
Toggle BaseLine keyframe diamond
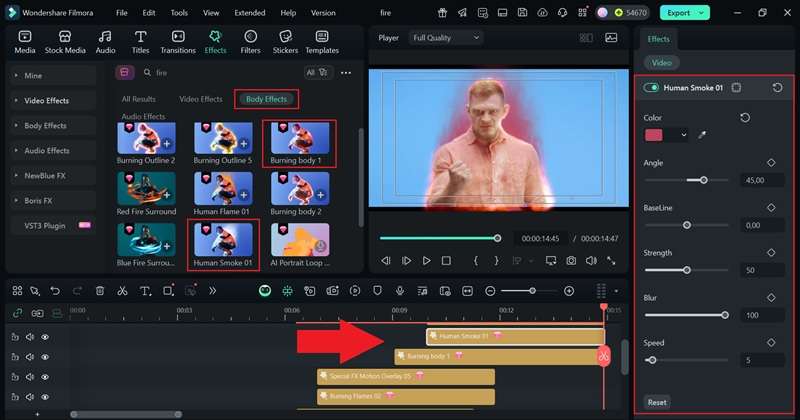tap(771, 208)
